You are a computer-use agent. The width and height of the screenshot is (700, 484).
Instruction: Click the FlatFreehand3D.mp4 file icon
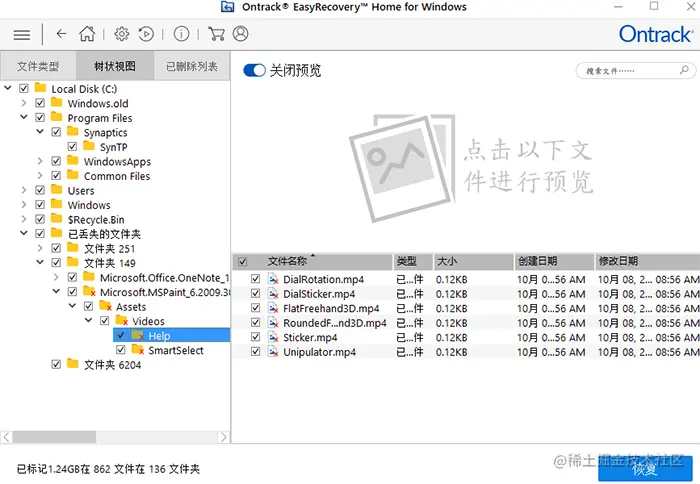[273, 308]
